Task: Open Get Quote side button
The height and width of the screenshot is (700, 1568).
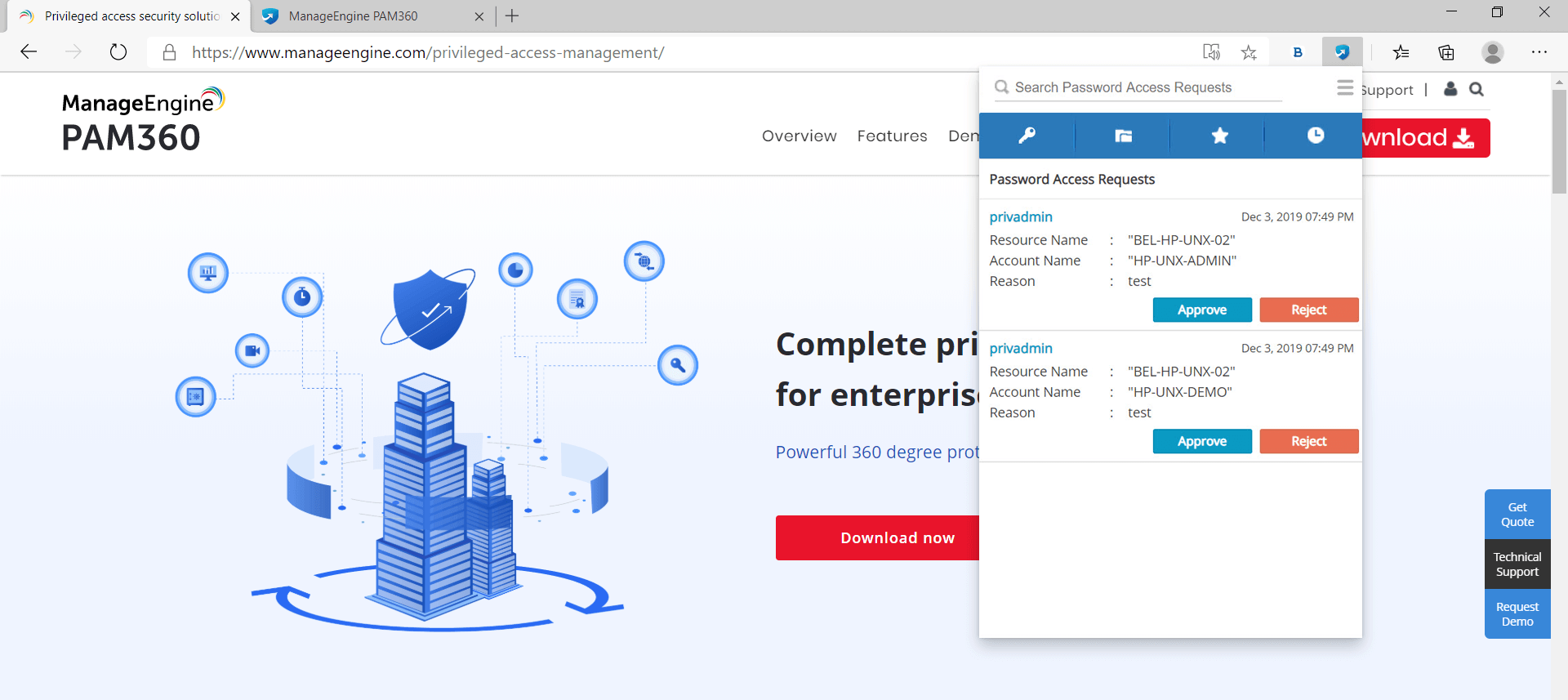Action: coord(1517,515)
